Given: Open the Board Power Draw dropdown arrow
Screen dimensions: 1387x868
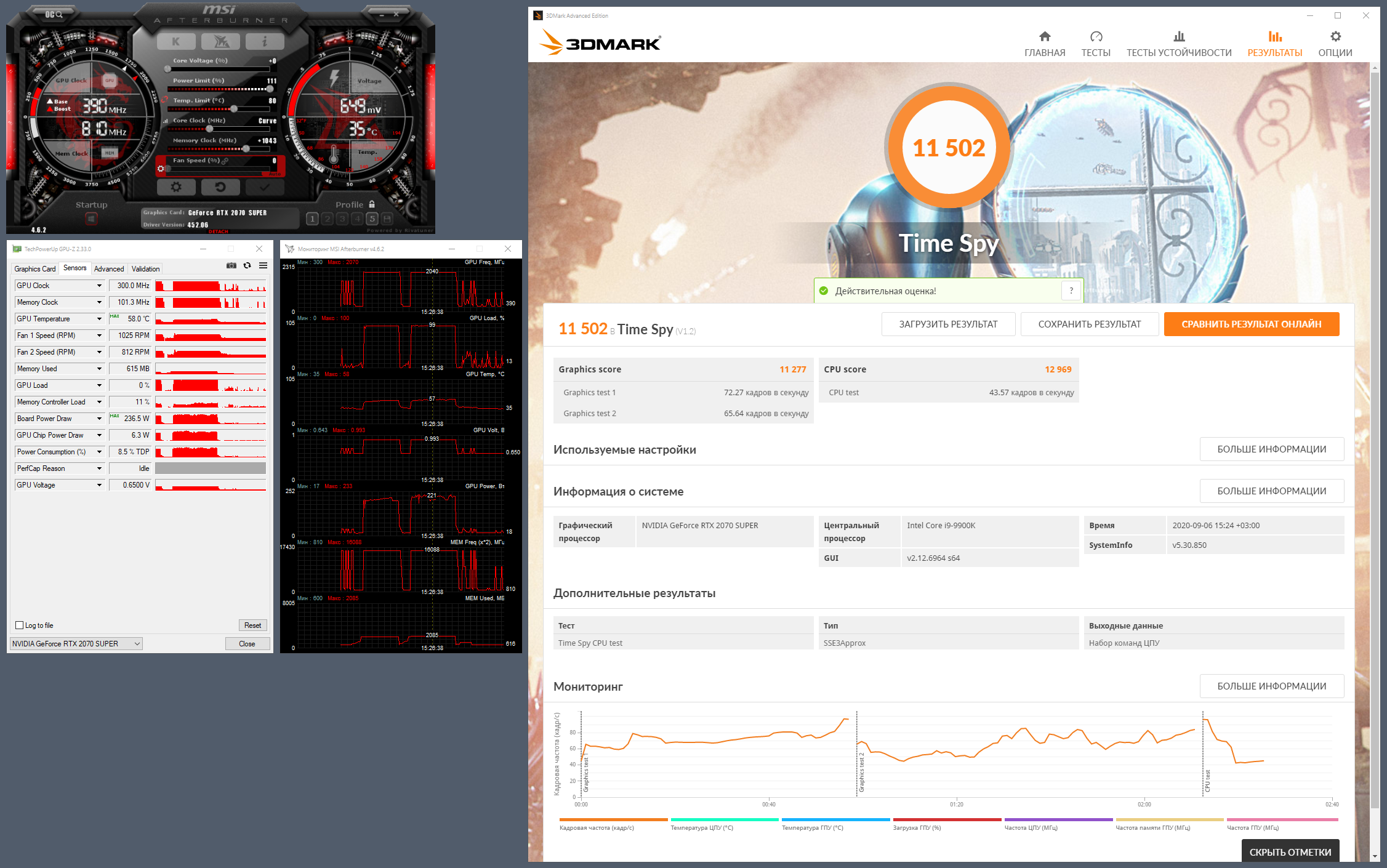Looking at the screenshot, I should pyautogui.click(x=99, y=419).
